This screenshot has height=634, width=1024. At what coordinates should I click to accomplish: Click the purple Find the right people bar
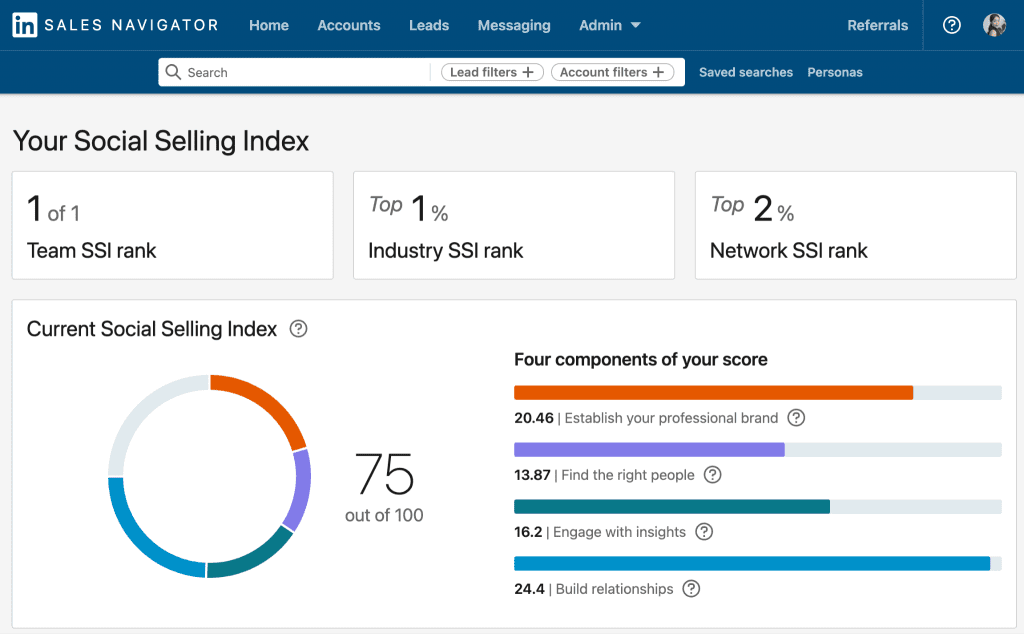(x=649, y=449)
